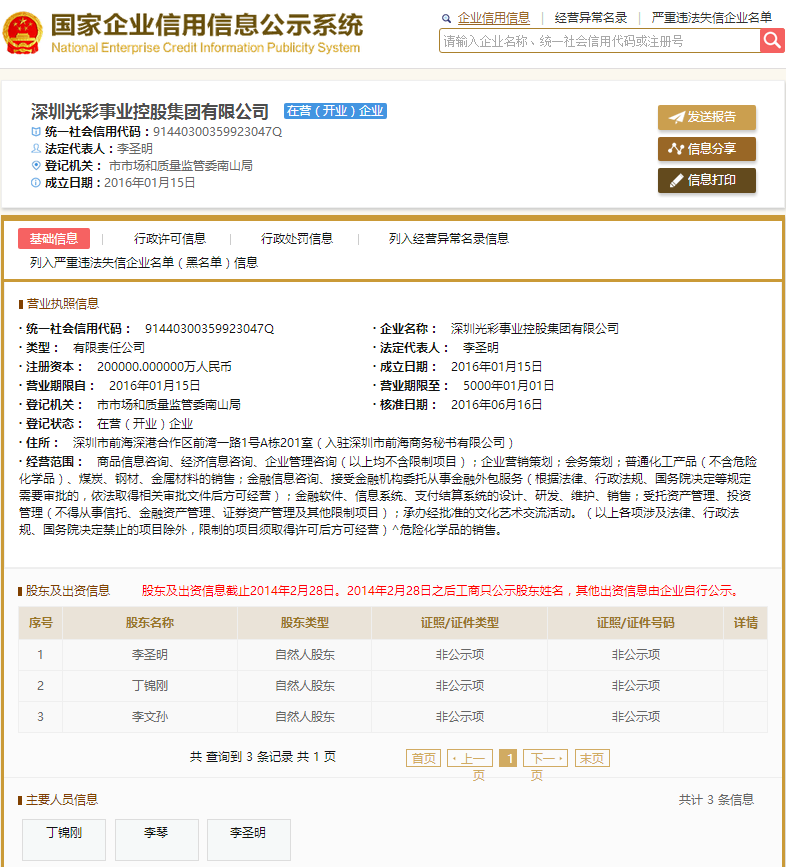Click the approval date 2016年06月16日
The image size is (786, 867).
coord(496,404)
